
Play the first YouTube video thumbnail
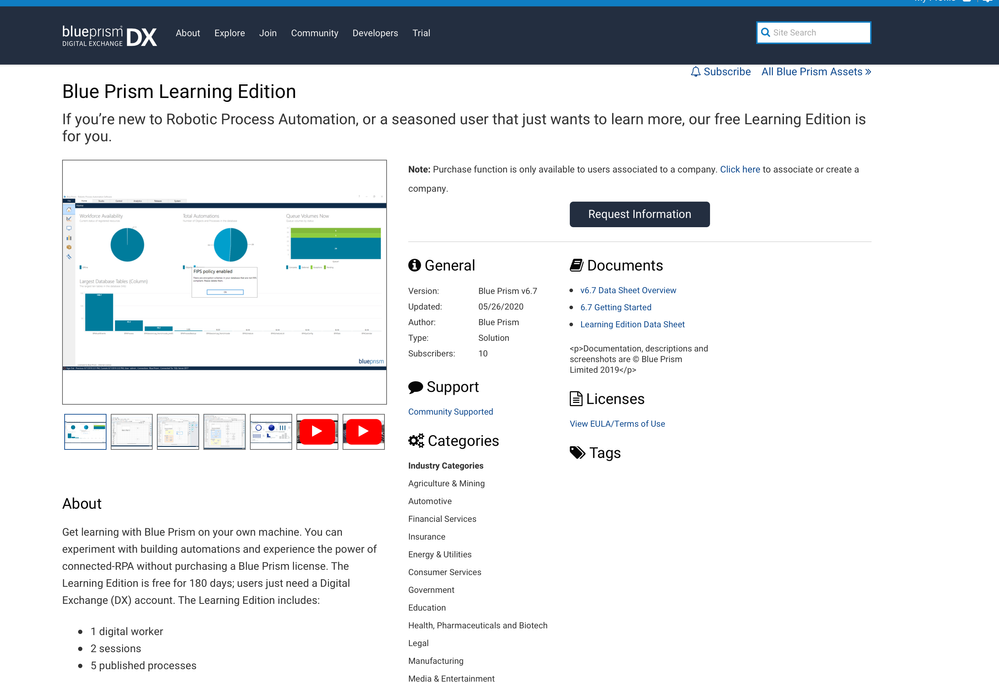pos(317,432)
